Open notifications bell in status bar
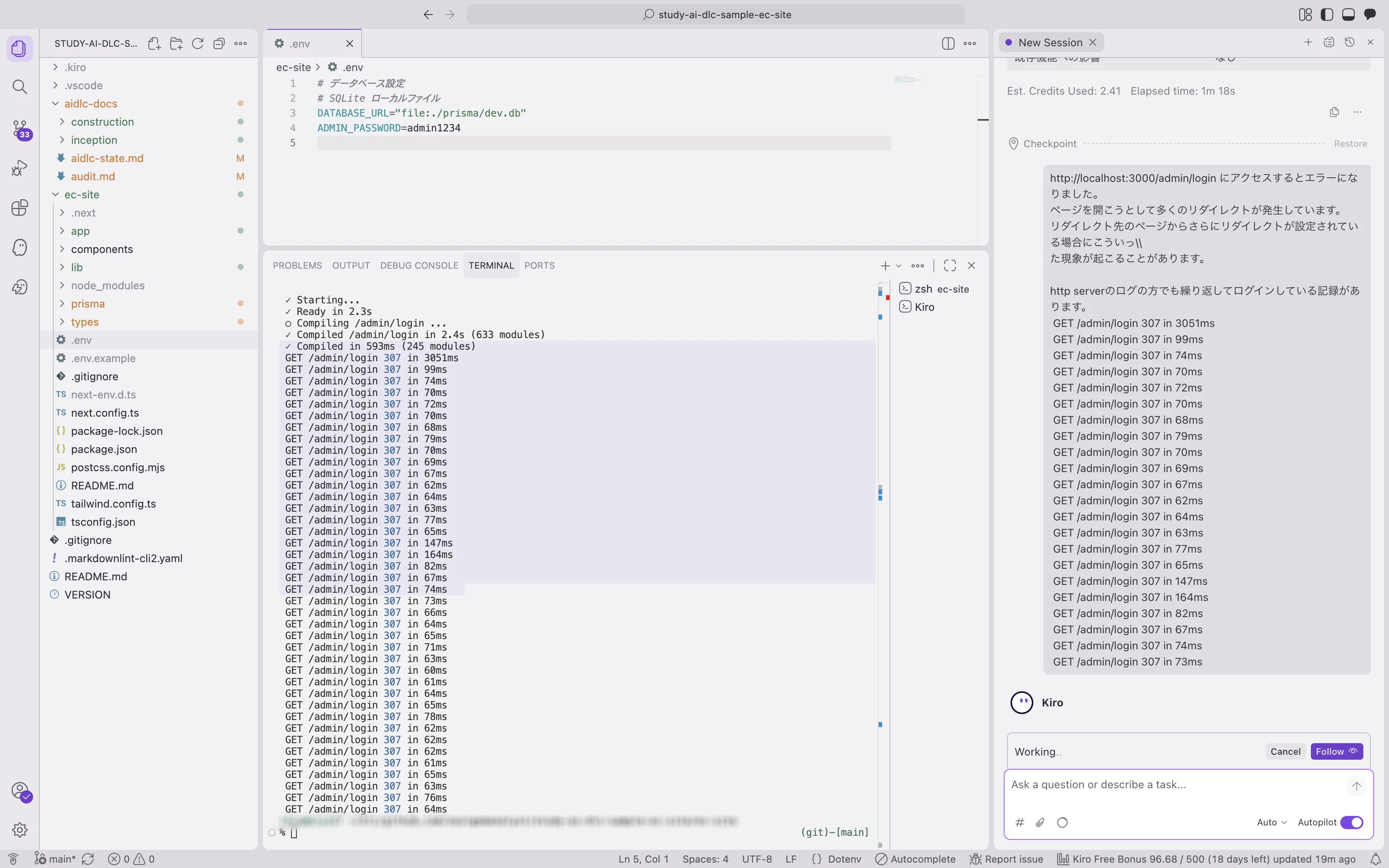 pos(1375,859)
